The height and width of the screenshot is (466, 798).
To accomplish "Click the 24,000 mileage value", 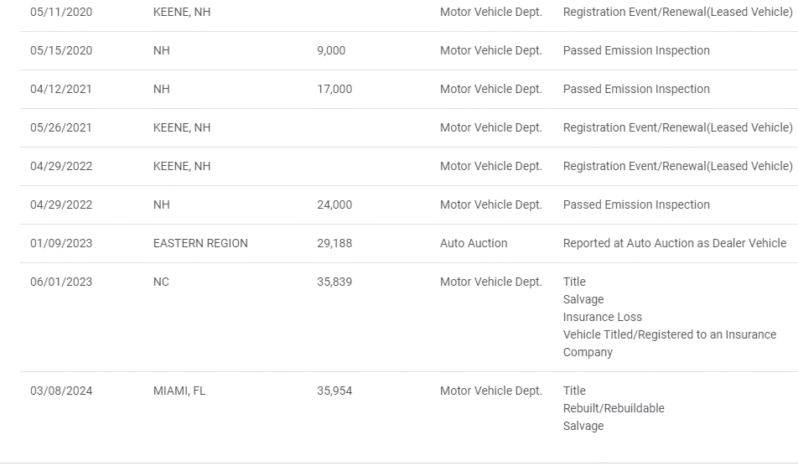I will [x=334, y=205].
